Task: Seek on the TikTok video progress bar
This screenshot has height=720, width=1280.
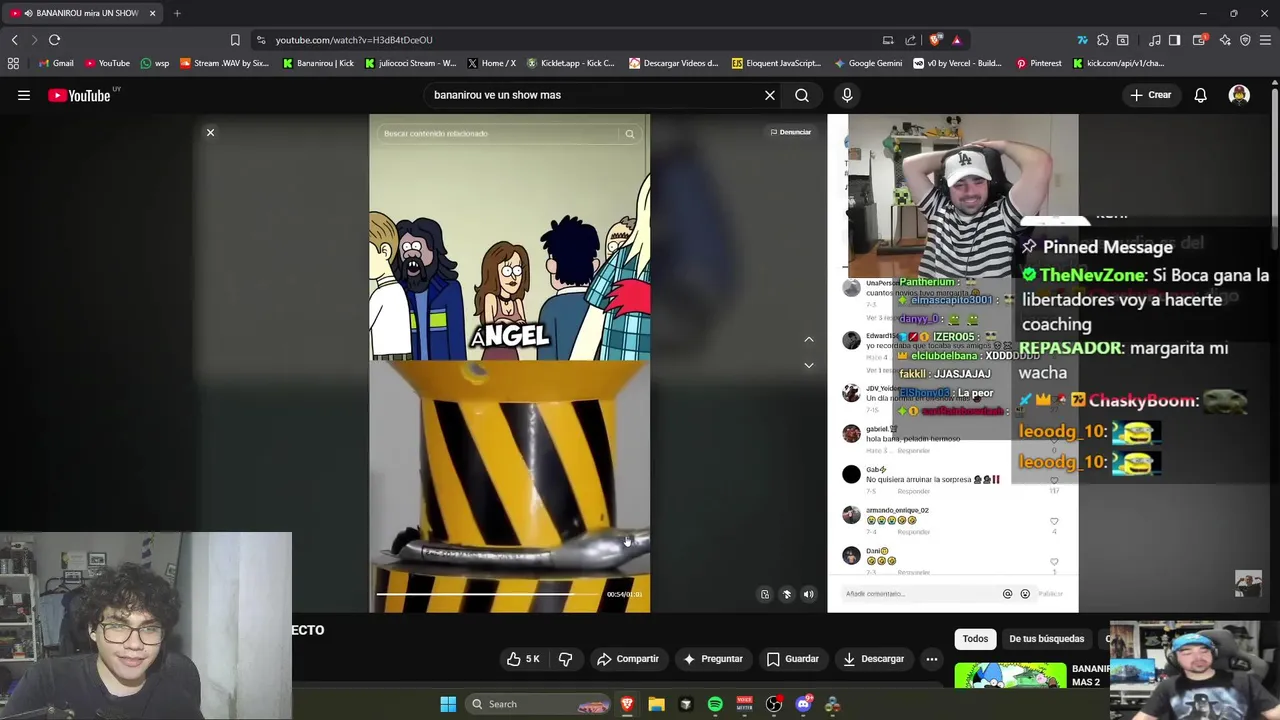Action: click(x=490, y=594)
